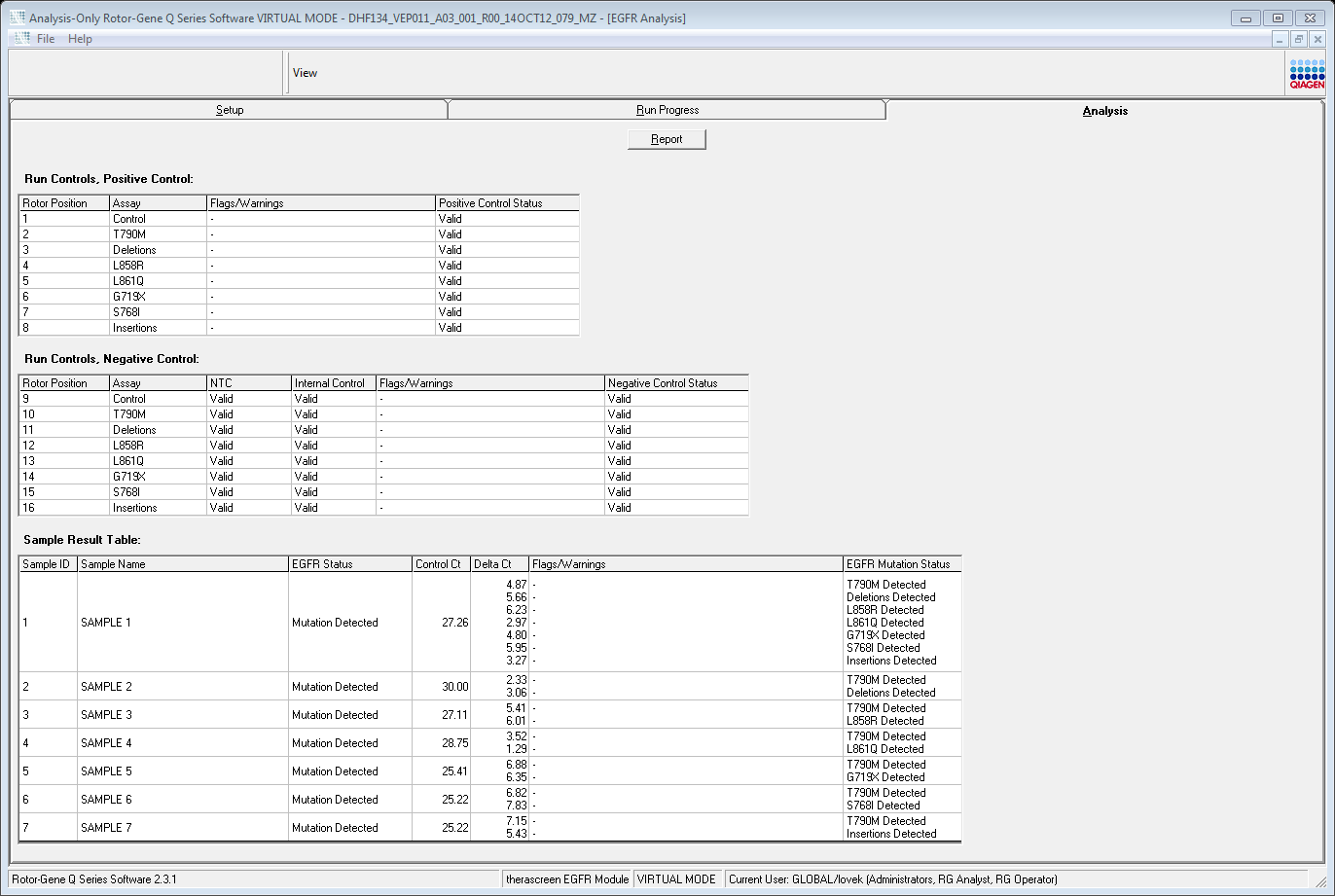Click EGFR Mutation Status column header

[902, 564]
